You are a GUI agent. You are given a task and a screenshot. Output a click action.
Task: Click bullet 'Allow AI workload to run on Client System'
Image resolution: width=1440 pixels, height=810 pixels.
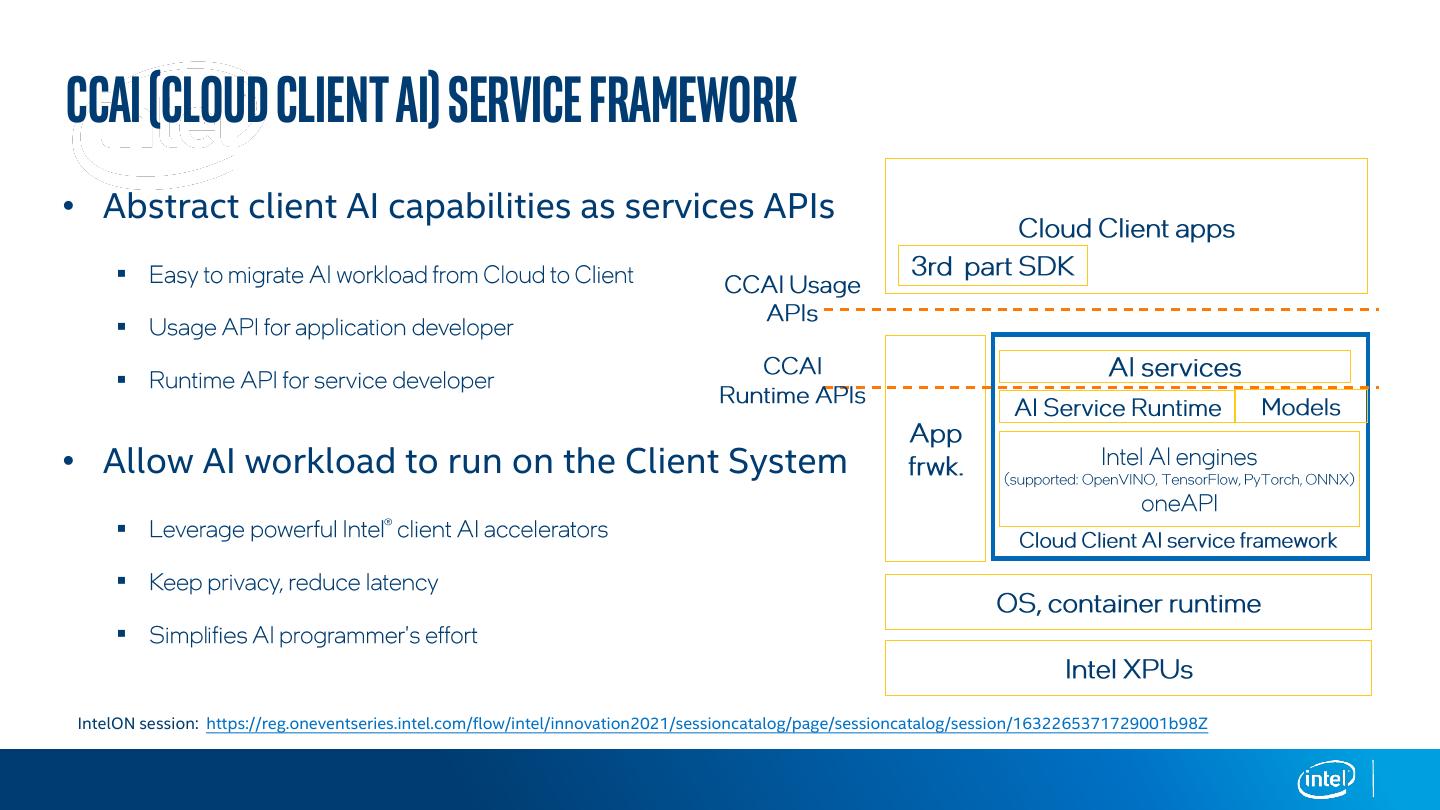coord(474,461)
